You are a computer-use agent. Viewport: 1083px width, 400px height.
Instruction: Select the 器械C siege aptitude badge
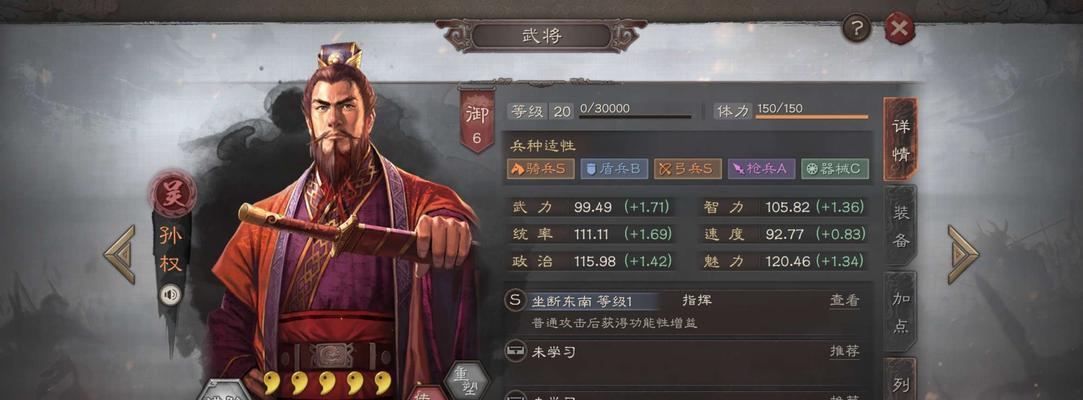point(834,169)
